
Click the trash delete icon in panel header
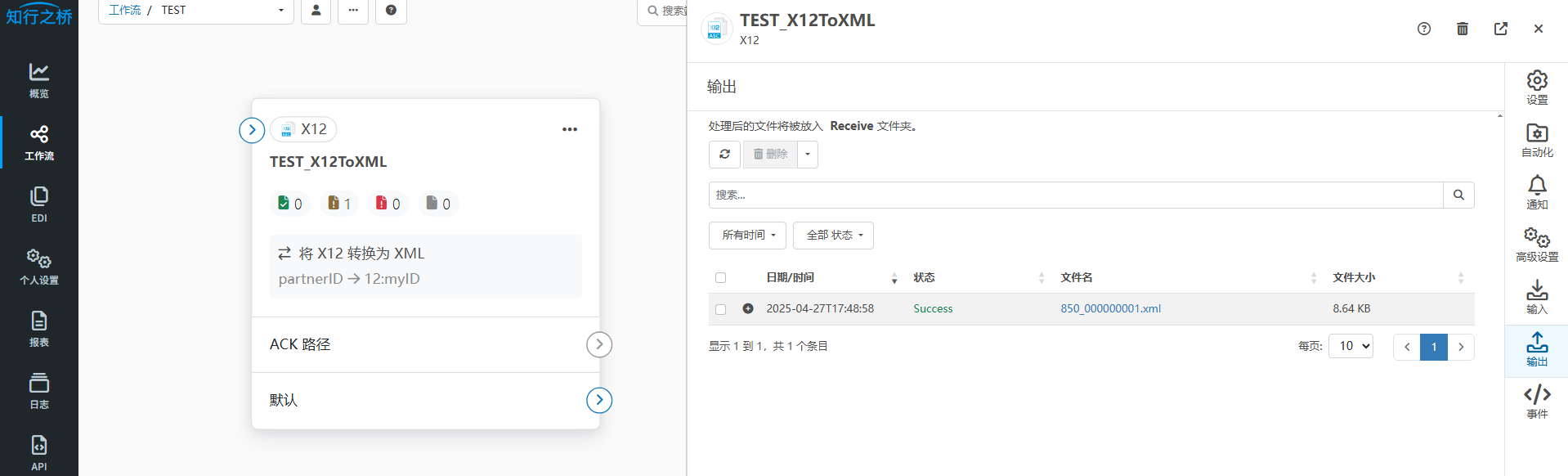point(1462,29)
